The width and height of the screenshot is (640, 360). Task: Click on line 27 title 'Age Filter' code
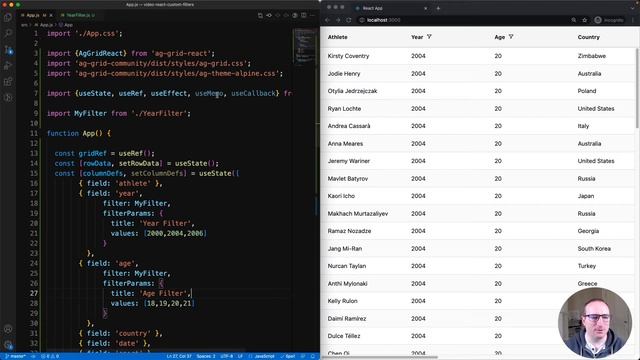click(151, 293)
